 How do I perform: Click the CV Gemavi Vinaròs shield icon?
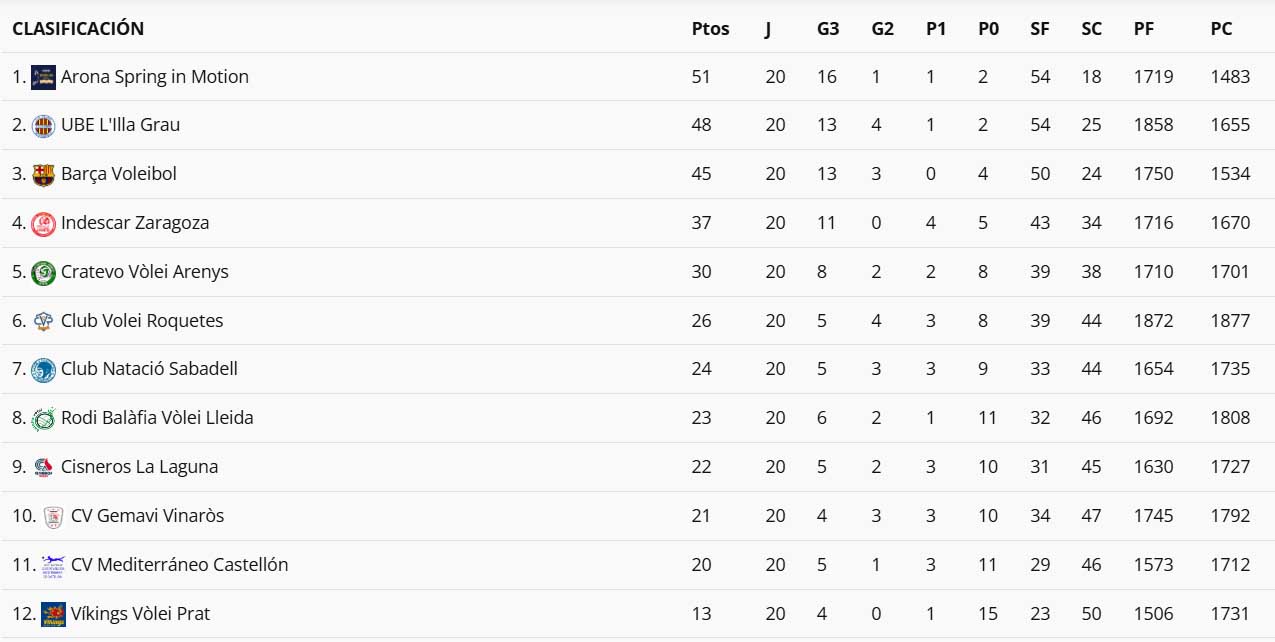[x=53, y=517]
